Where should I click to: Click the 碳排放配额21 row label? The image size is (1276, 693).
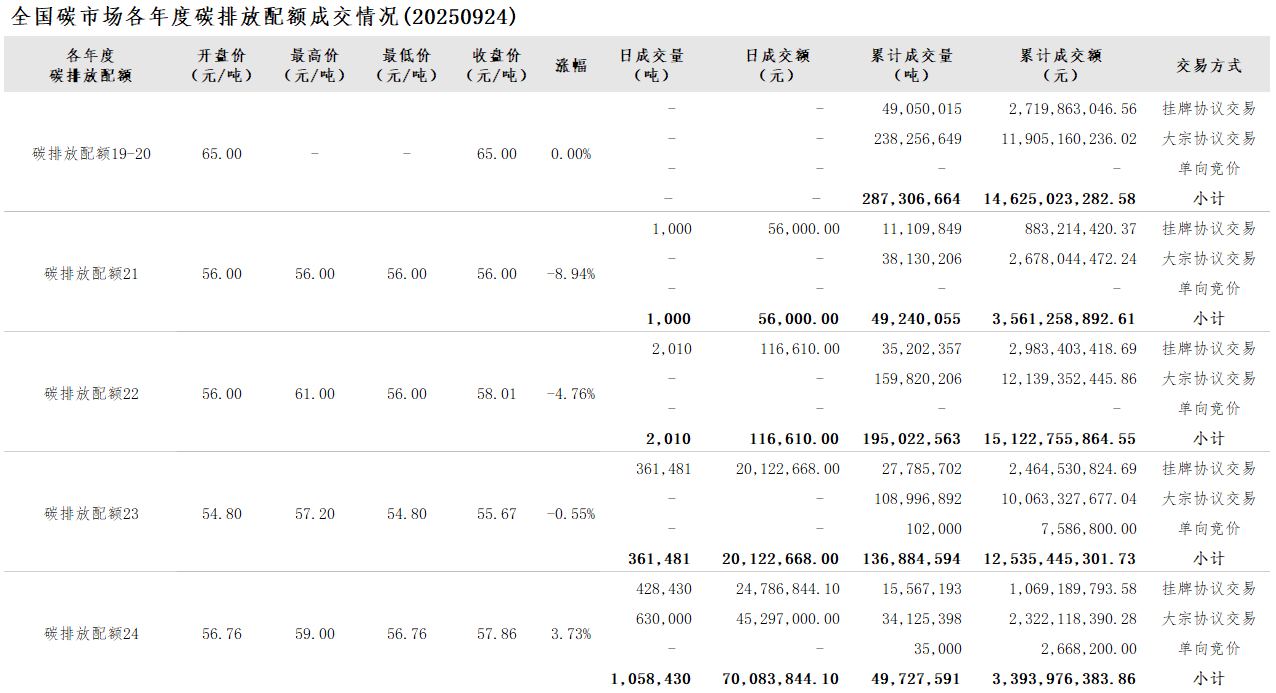point(91,274)
